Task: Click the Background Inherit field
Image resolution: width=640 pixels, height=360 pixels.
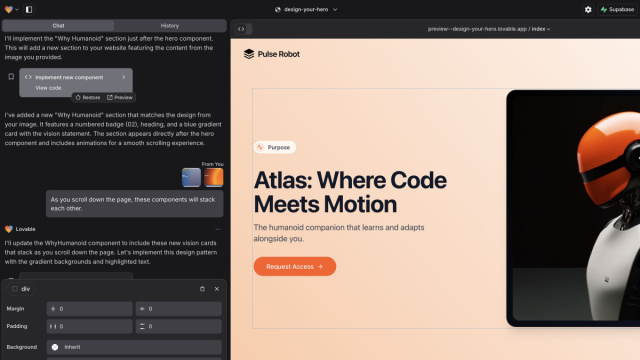Action: (134, 347)
